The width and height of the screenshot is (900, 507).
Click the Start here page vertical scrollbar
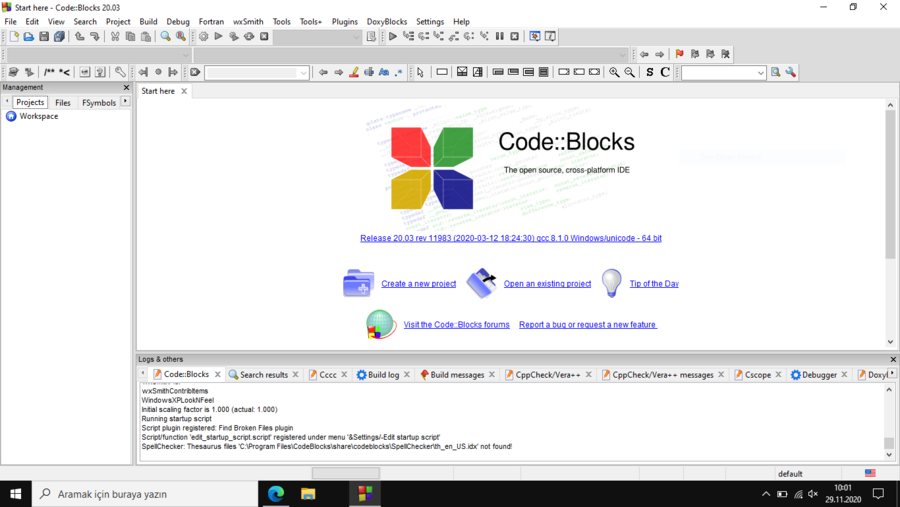[890, 184]
